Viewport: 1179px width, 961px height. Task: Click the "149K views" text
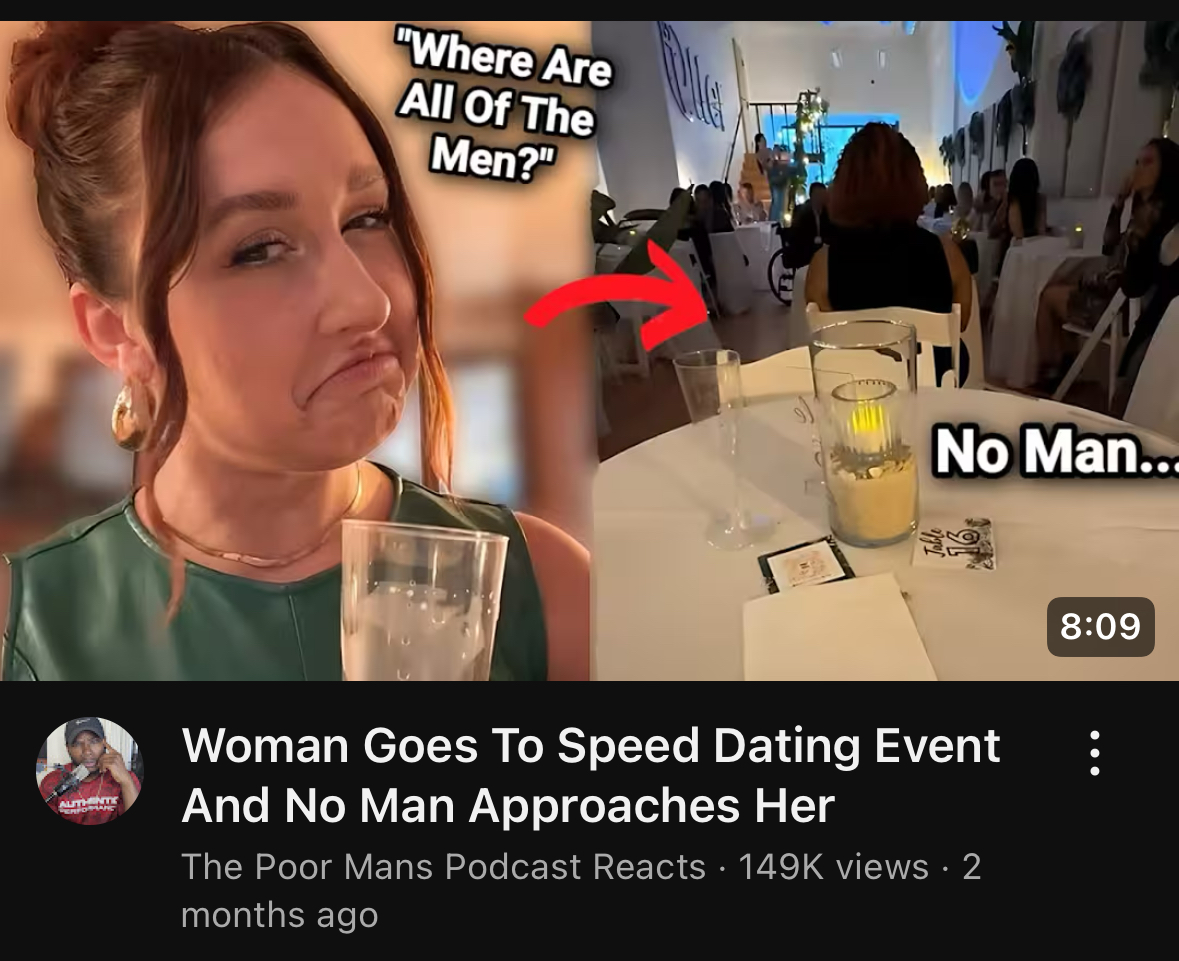(833, 866)
